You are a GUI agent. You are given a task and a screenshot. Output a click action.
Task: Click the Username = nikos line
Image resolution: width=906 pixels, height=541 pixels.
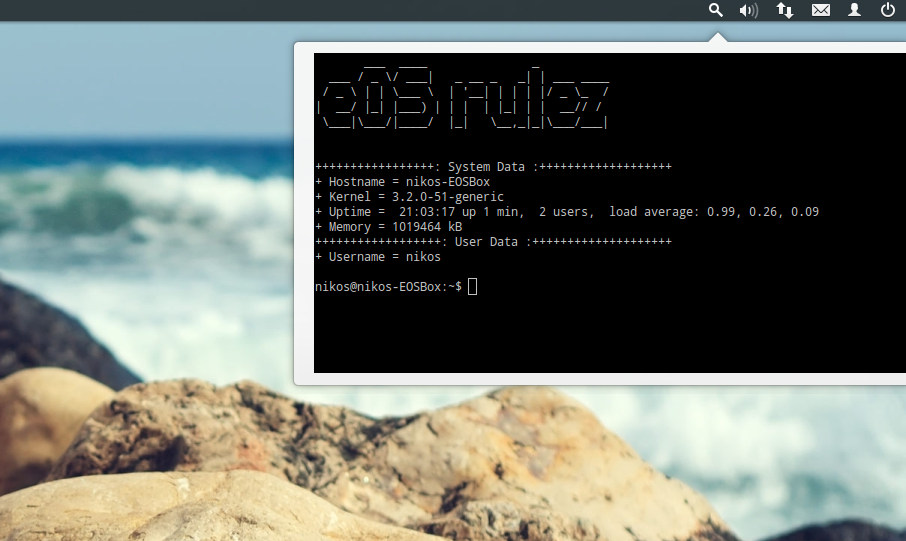(x=378, y=257)
